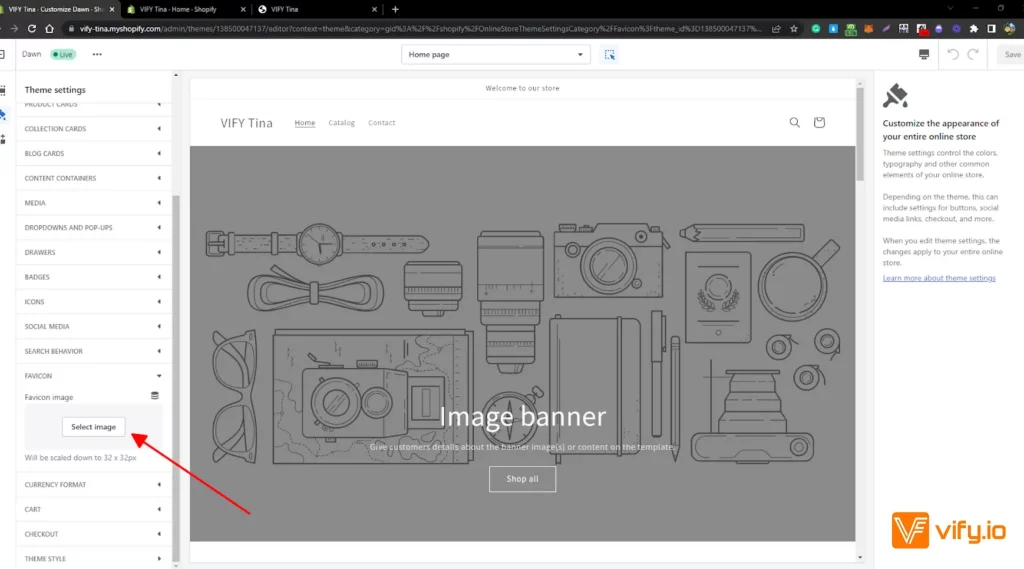The image size is (1024, 569).
Task: Expand the Cart settings section
Action: point(93,510)
